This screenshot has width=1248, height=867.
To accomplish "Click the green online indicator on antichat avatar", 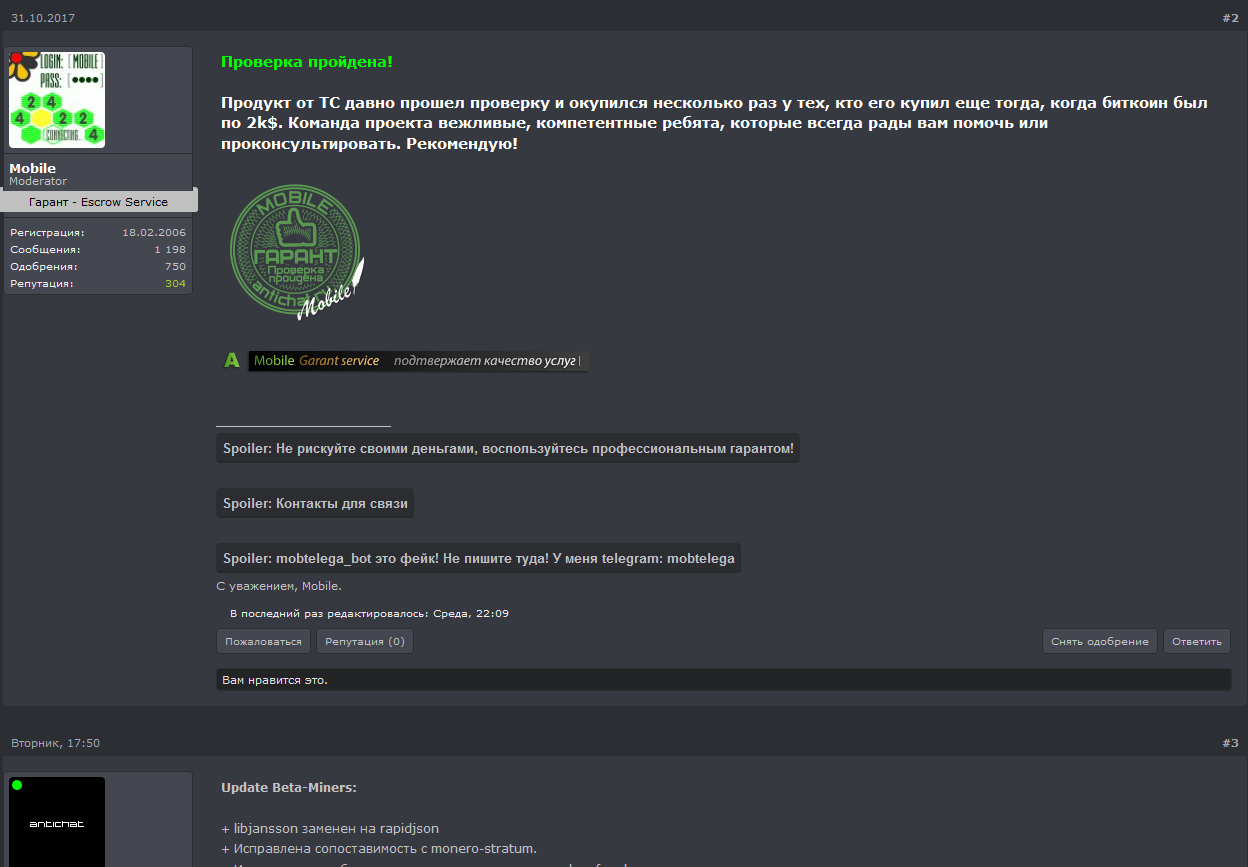I will point(17,785).
